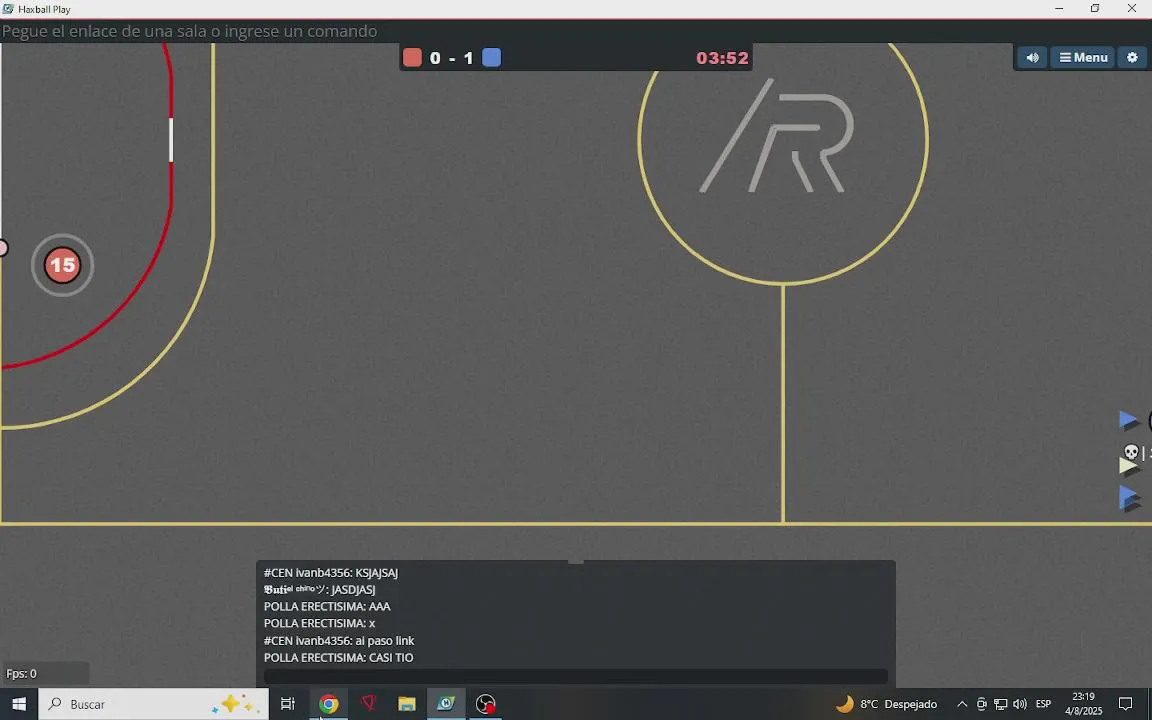Click the match timer 03:52
This screenshot has width=1152, height=720.
coord(722,58)
